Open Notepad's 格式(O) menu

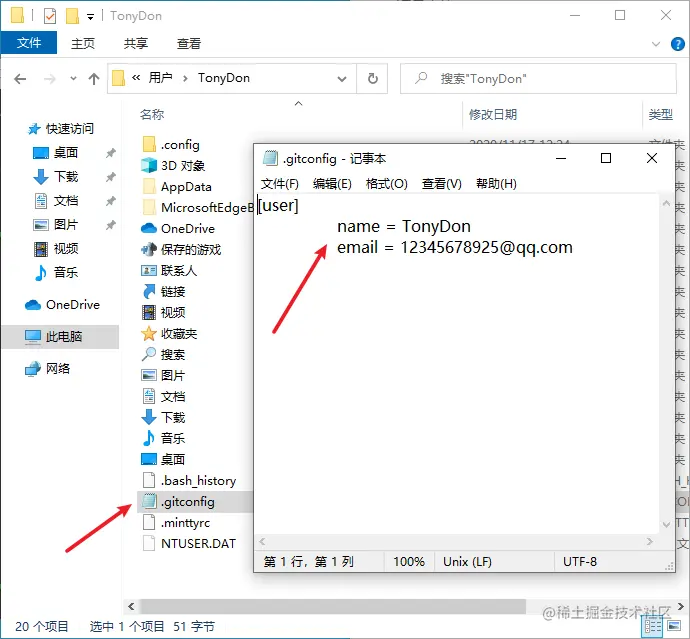(x=387, y=184)
